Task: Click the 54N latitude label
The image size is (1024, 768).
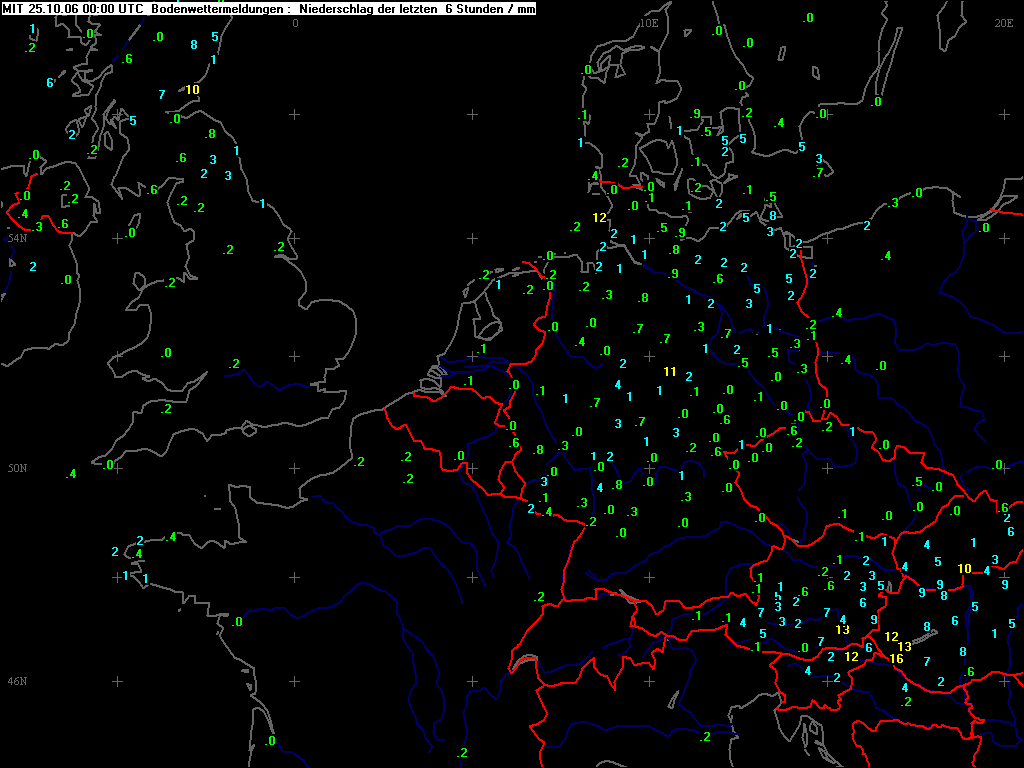Action: tap(17, 238)
